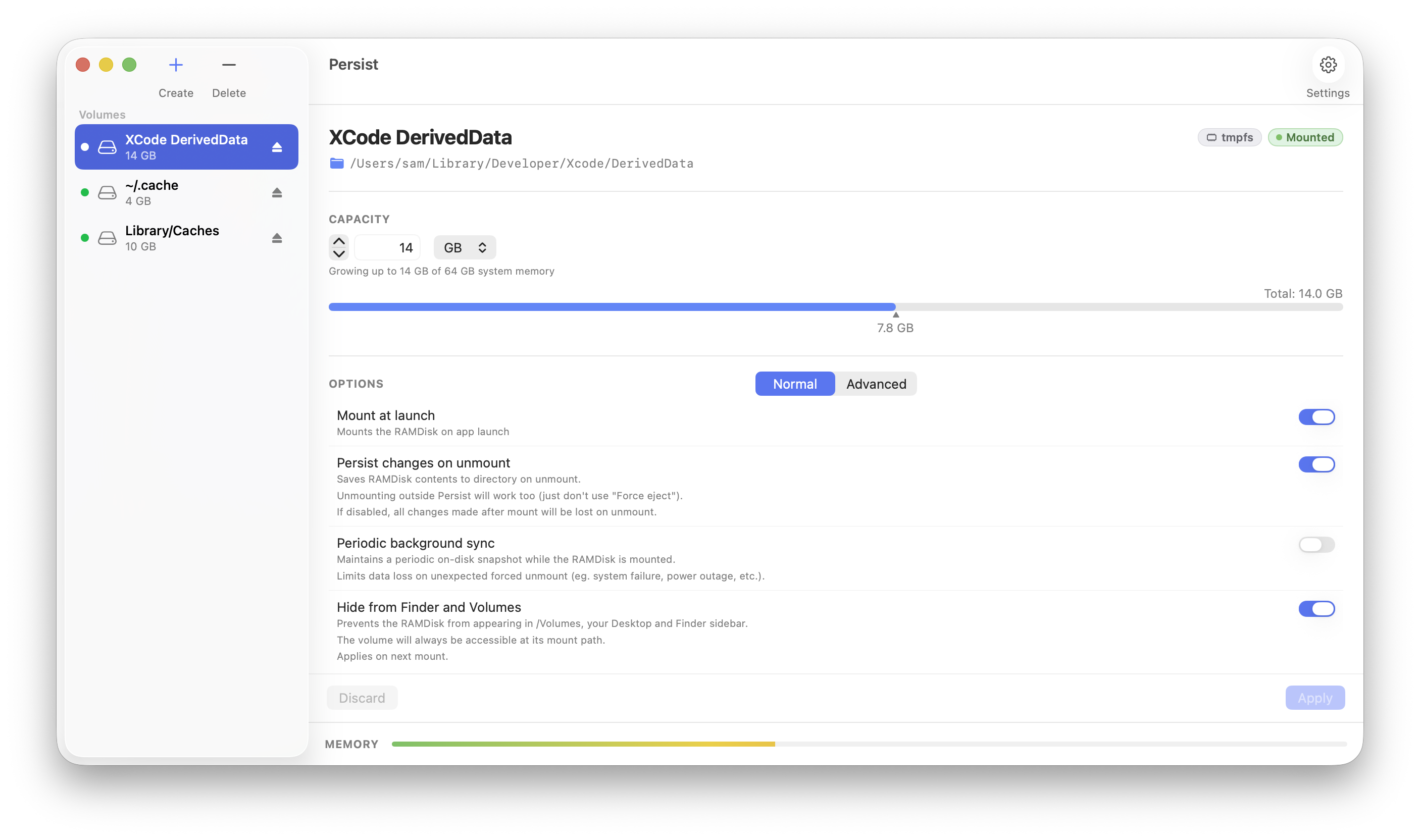Click the Discard button
The height and width of the screenshot is (840, 1420).
pos(362,698)
